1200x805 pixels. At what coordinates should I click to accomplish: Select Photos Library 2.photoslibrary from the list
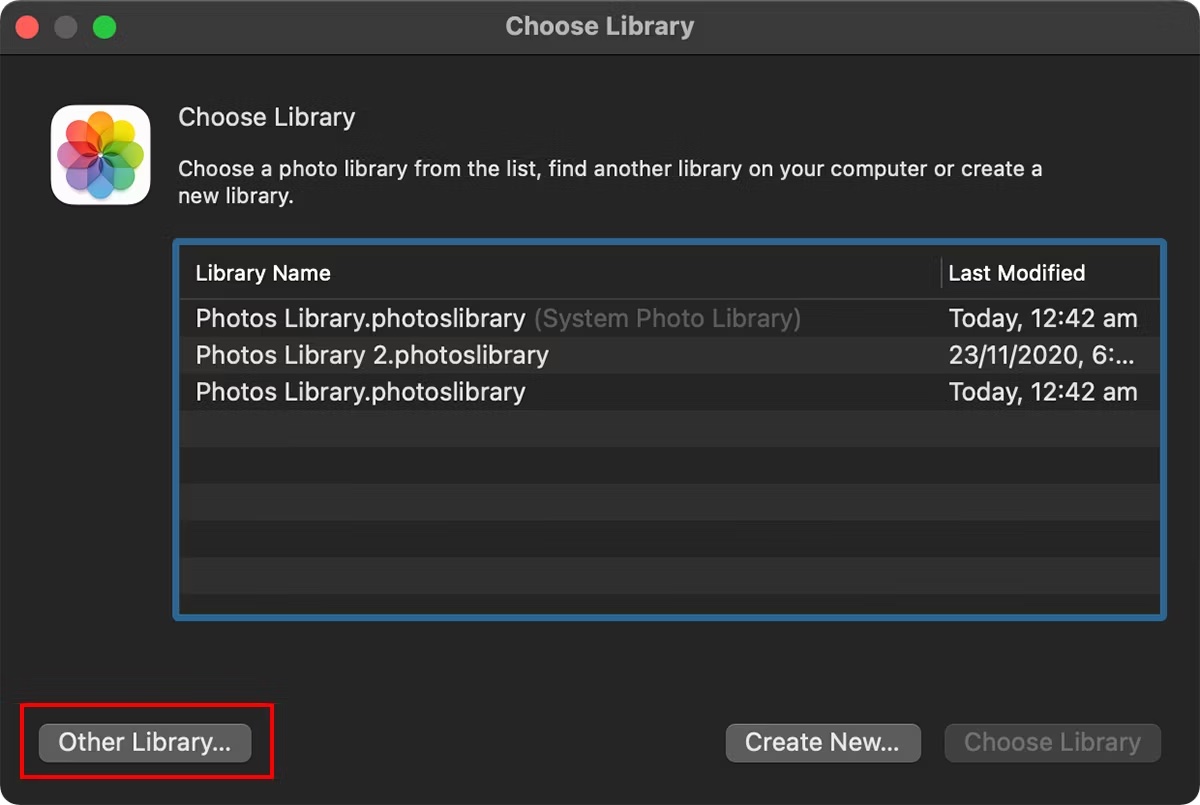[370, 355]
